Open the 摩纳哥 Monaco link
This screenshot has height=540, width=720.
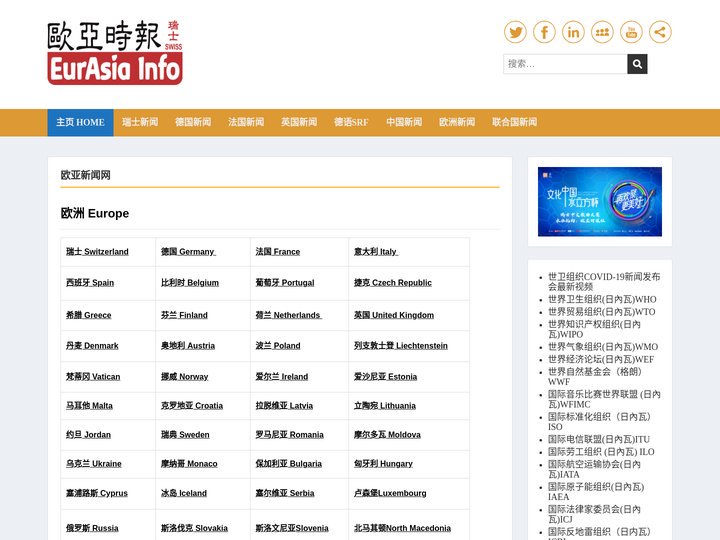pyautogui.click(x=189, y=464)
